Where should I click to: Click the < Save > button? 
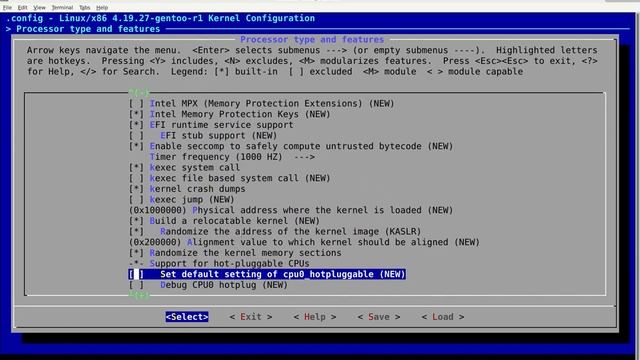379,317
